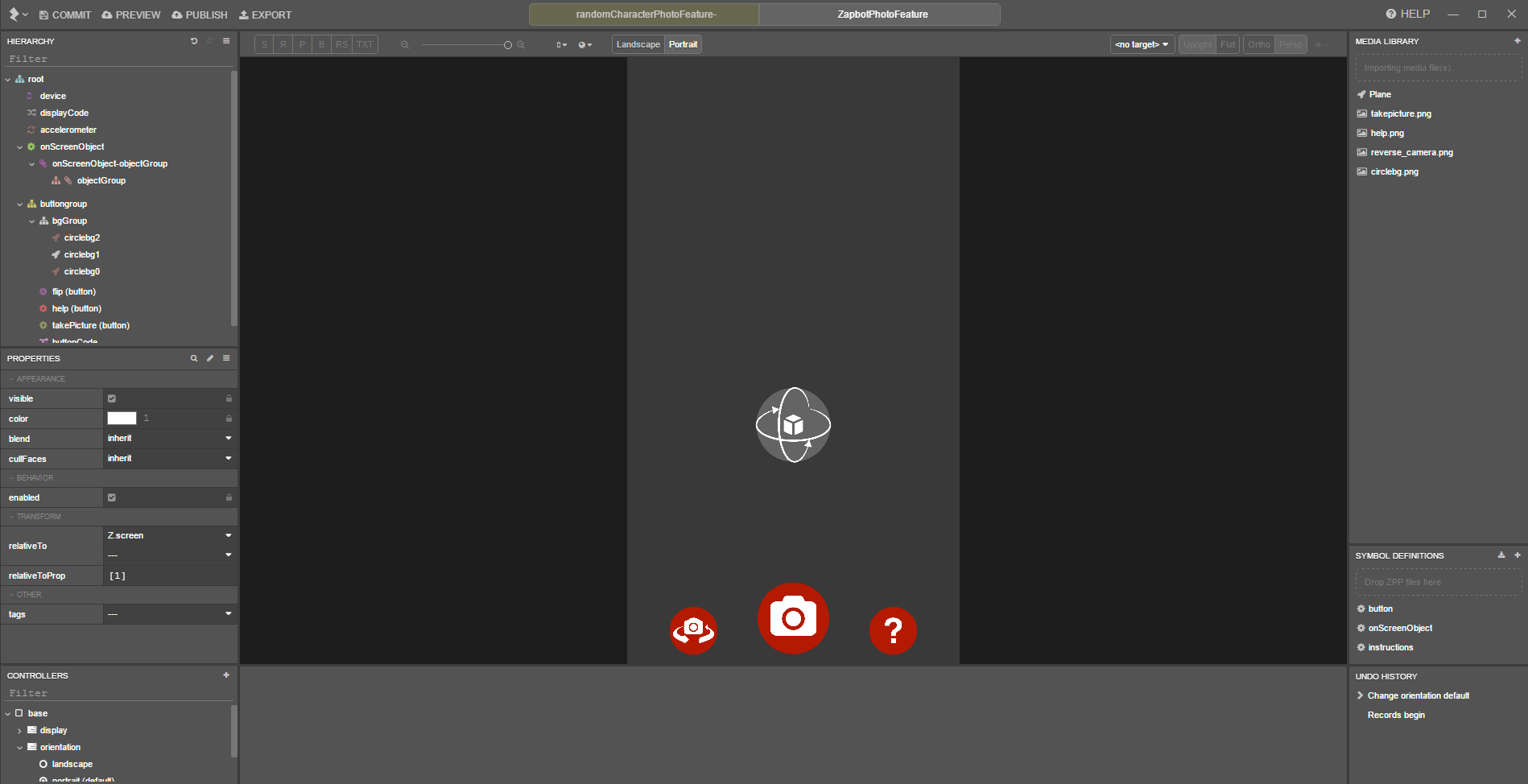This screenshot has width=1528, height=784.
Task: Open the tags dropdown
Action: coord(170,614)
